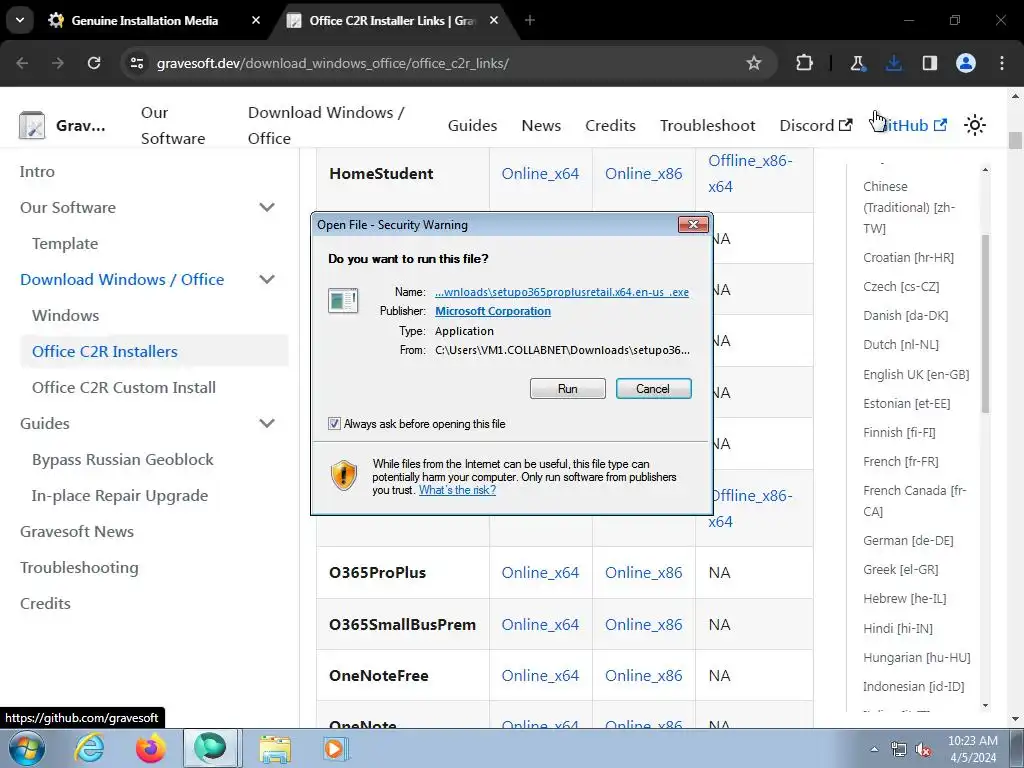Viewport: 1024px width, 768px height.
Task: Open Bypass Russian Geoblock guide
Action: coord(123,459)
